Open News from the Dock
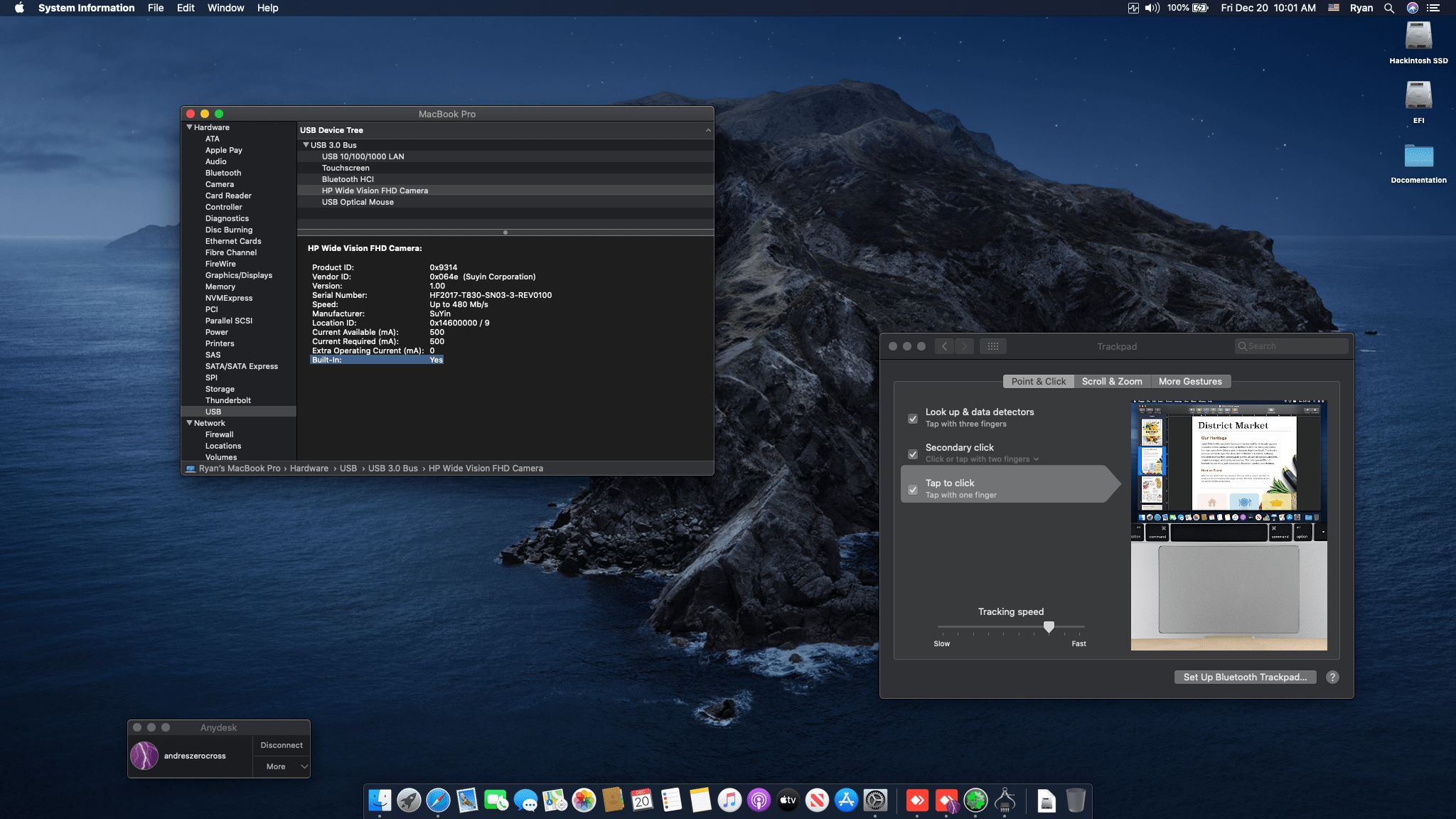This screenshot has width=1456, height=819. pyautogui.click(x=817, y=801)
